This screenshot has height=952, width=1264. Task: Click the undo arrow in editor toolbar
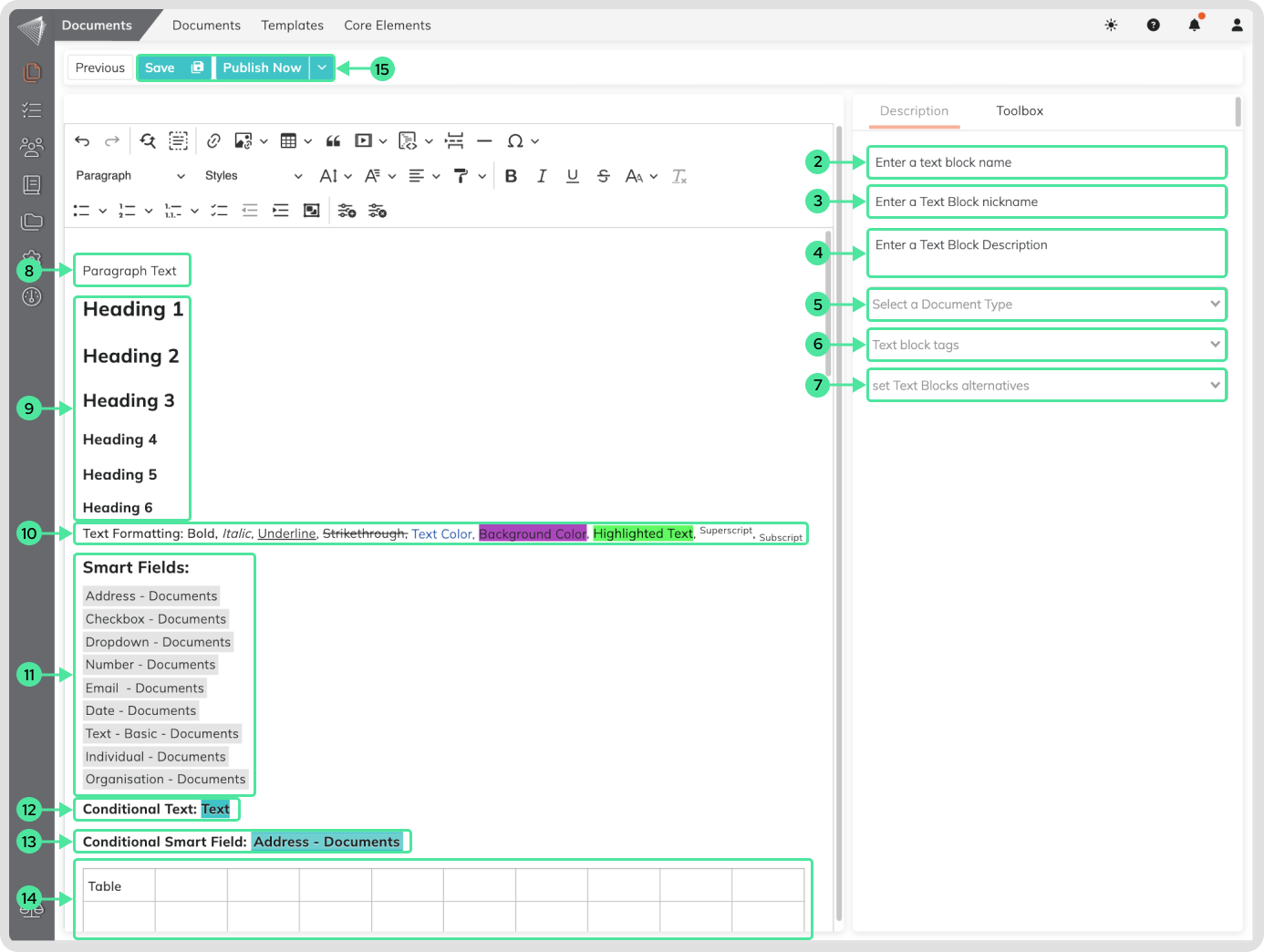tap(82, 140)
